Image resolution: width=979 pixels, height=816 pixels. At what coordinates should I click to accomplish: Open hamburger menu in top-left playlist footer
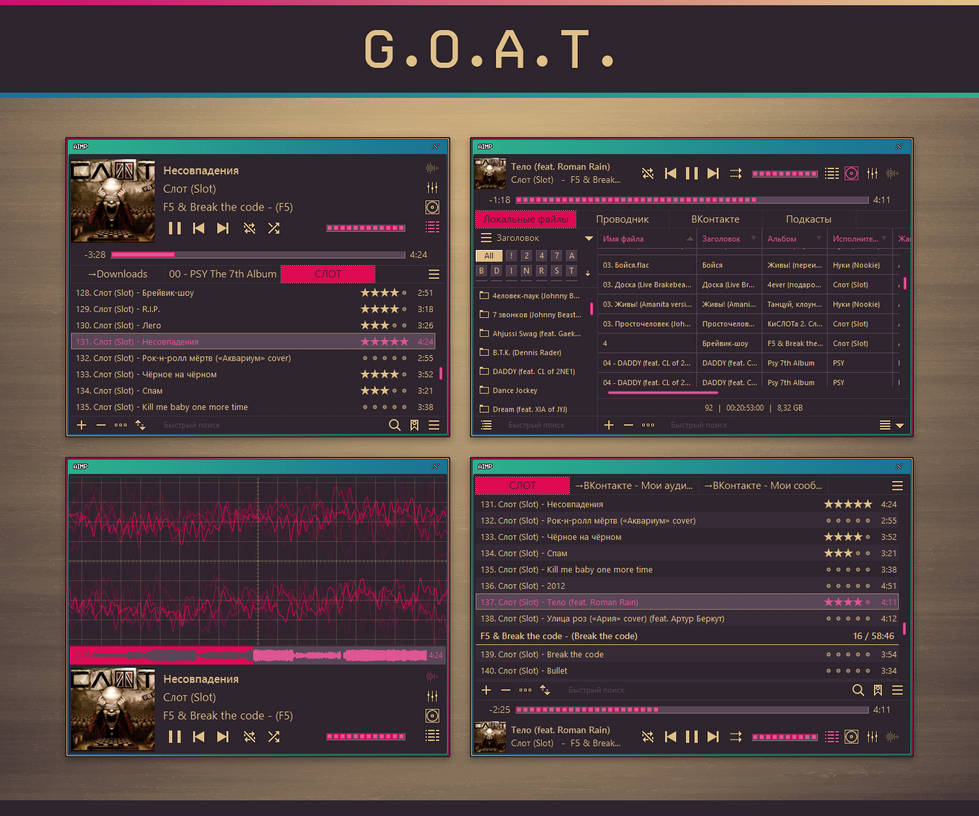click(434, 425)
